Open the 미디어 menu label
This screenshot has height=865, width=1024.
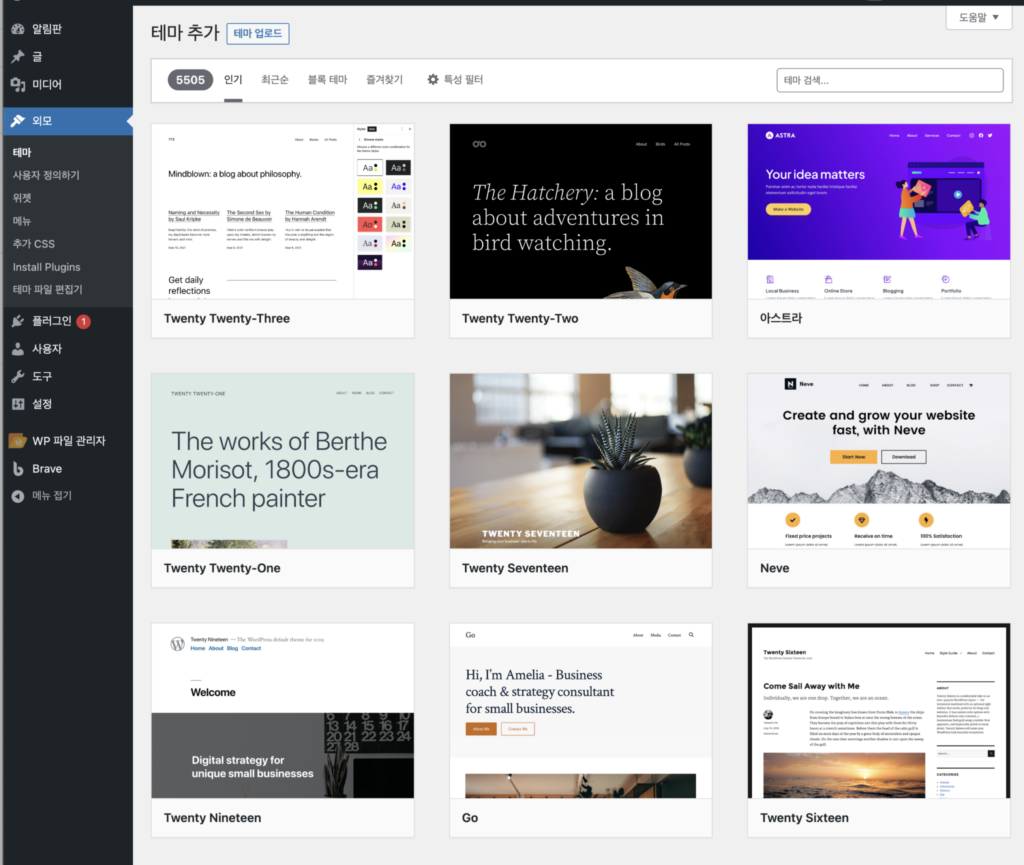[47, 84]
